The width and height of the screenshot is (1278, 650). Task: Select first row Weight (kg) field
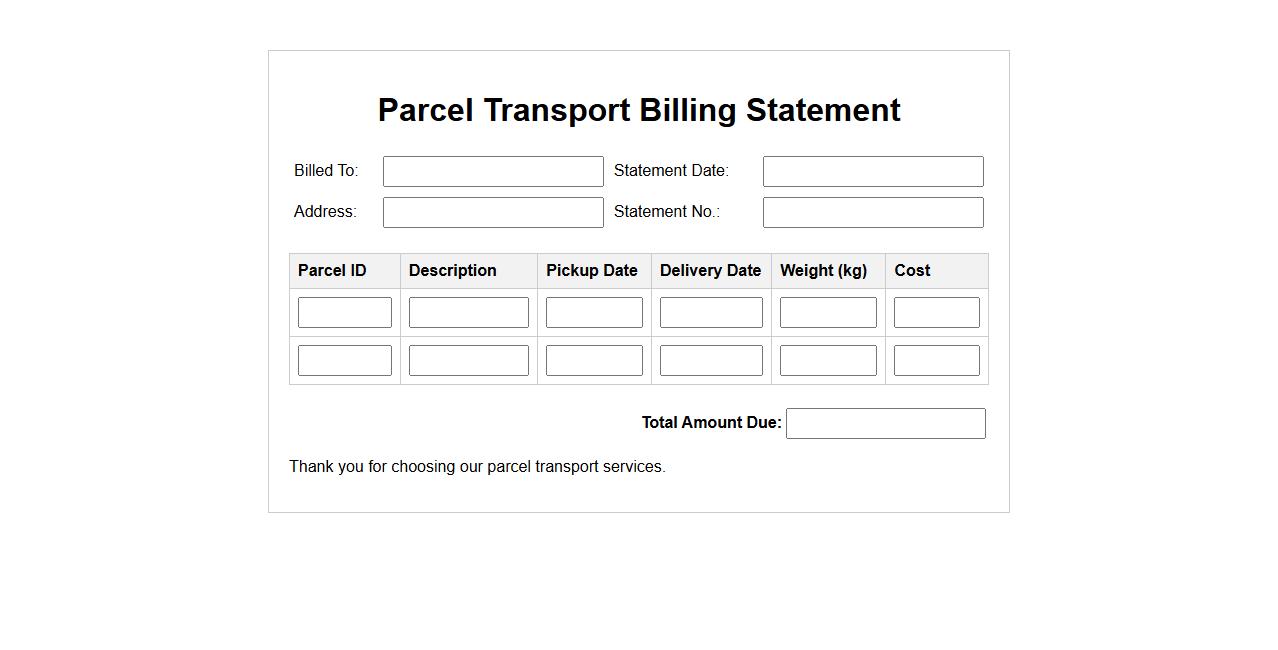tap(828, 312)
